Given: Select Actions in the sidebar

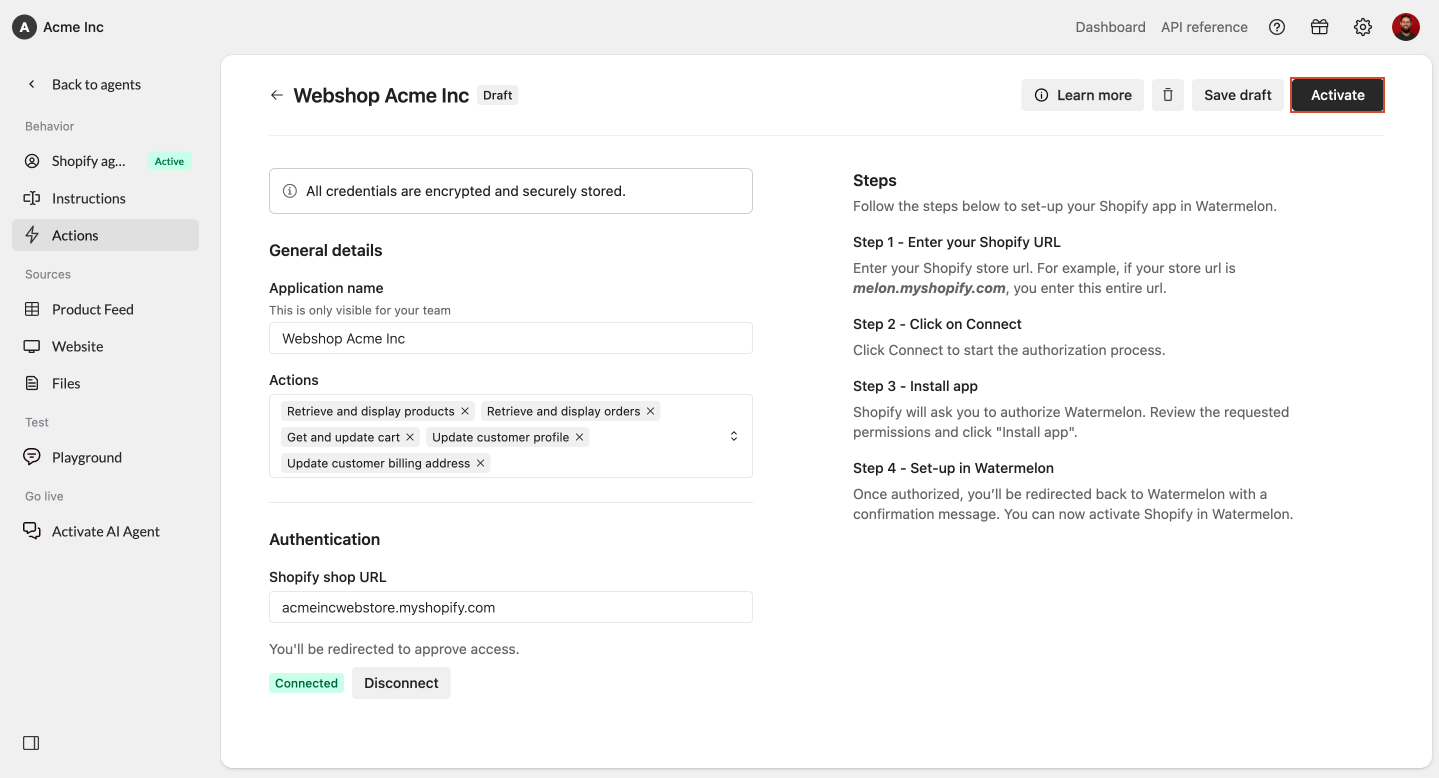Looking at the screenshot, I should [x=106, y=235].
